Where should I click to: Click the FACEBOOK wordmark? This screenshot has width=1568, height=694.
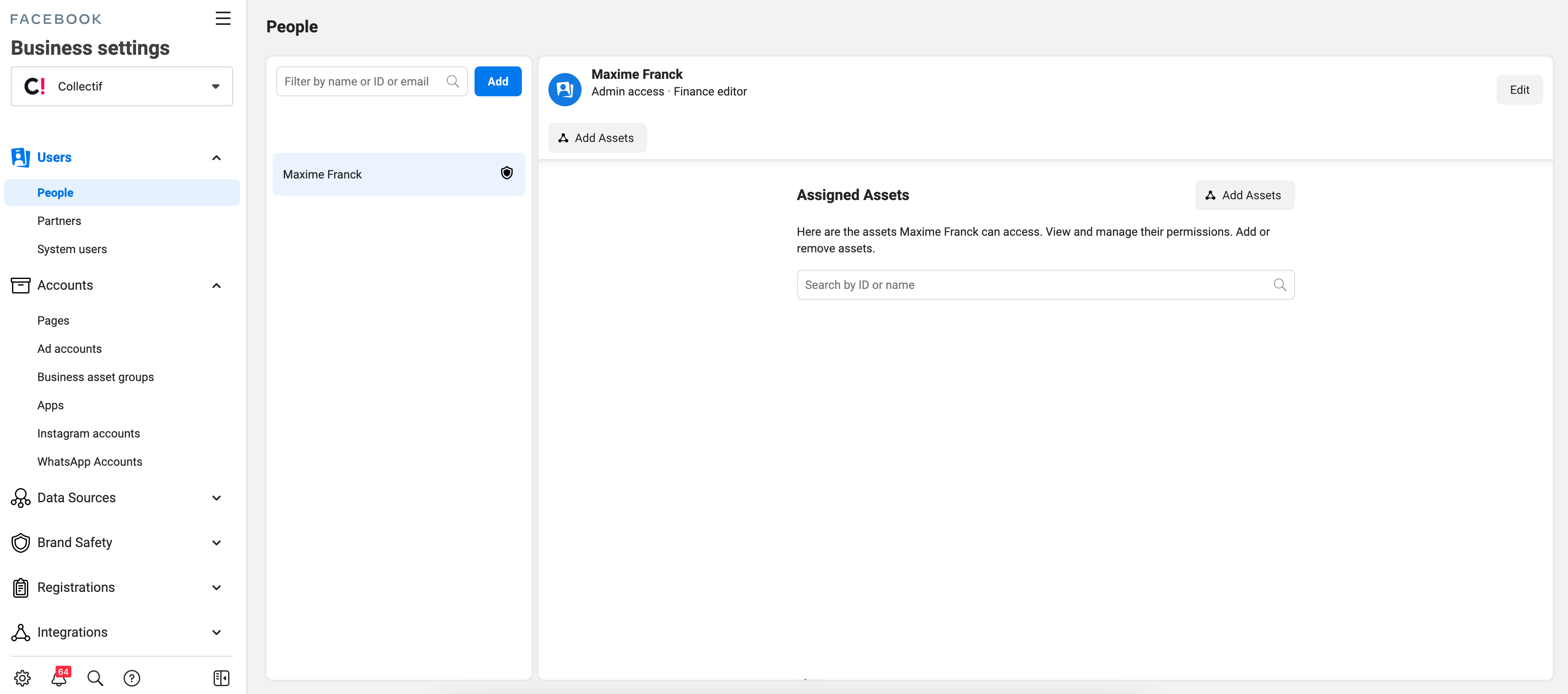56,19
